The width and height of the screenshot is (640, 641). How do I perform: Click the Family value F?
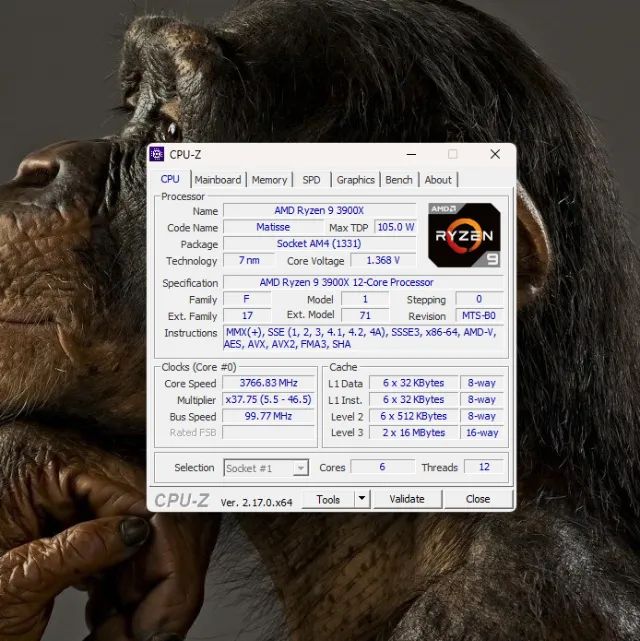[246, 299]
